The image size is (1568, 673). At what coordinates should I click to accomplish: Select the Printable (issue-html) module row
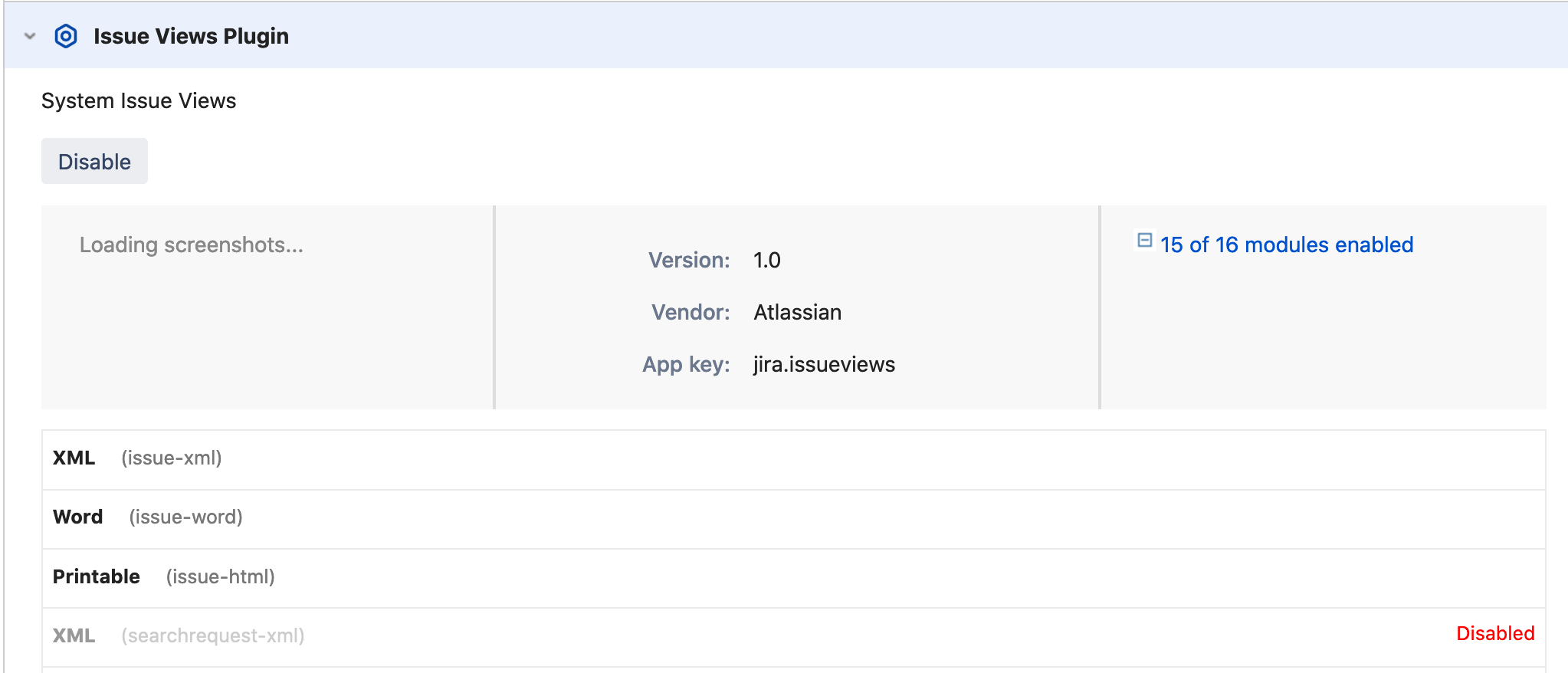click(794, 577)
